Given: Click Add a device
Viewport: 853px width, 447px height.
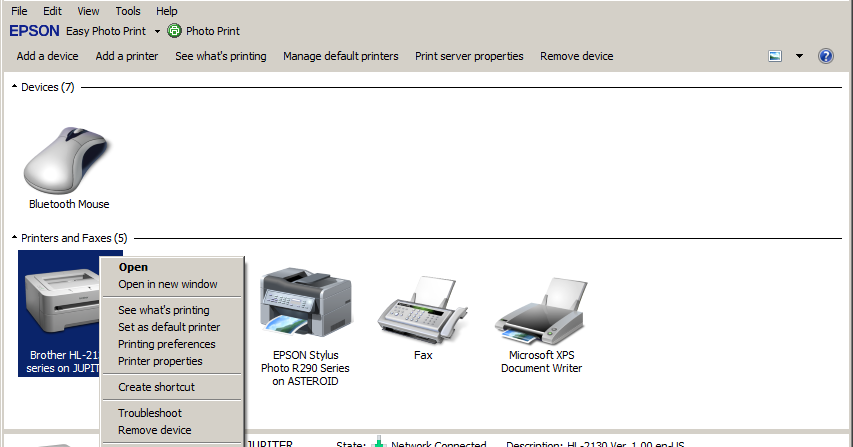Looking at the screenshot, I should pyautogui.click(x=47, y=56).
